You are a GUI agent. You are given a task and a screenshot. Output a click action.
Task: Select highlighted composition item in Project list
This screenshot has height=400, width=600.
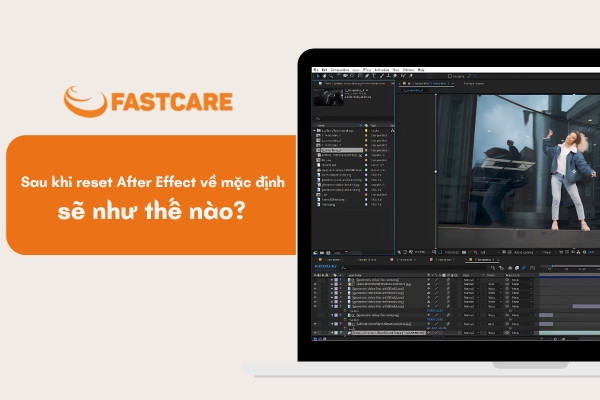click(340, 150)
